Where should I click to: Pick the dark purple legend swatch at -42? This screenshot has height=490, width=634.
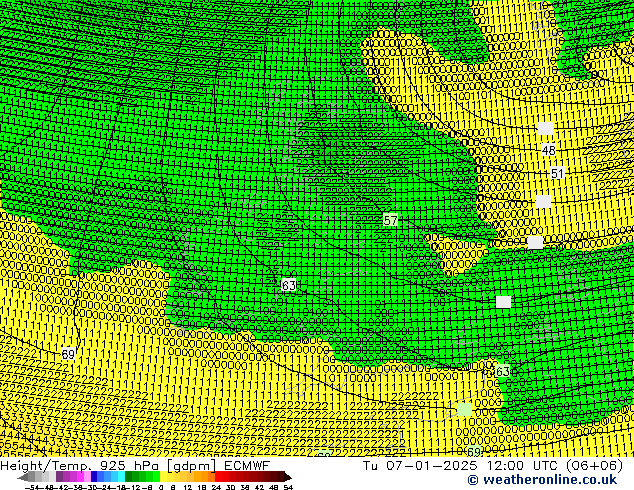(59, 477)
